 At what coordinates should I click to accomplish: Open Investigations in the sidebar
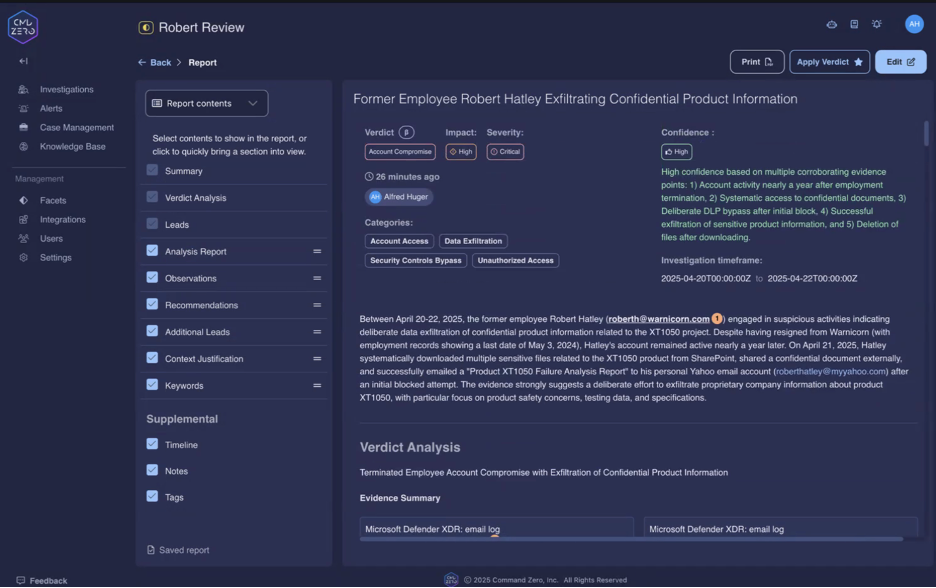(66, 90)
